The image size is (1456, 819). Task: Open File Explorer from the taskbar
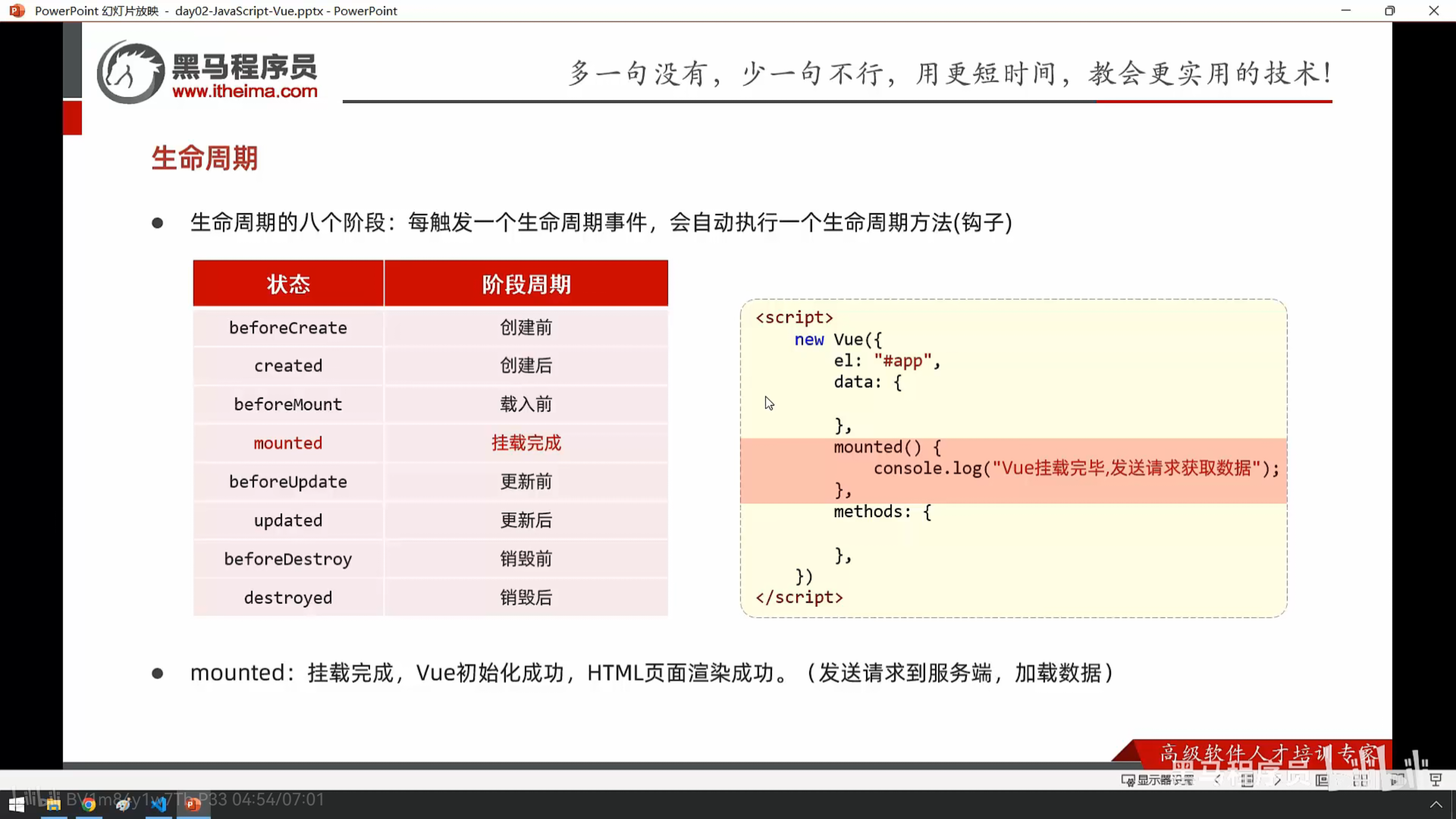click(53, 804)
